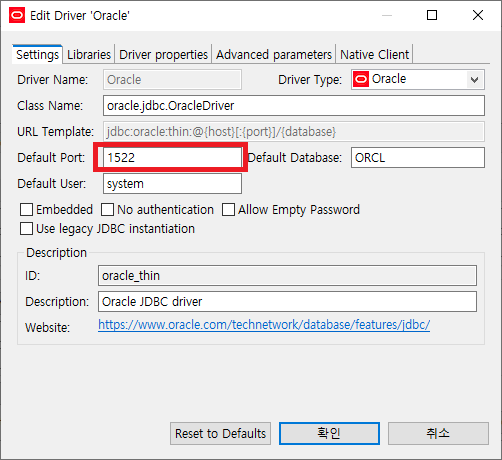Viewport: 502px width, 460px height.
Task: Select the Native Client tab
Action: click(374, 54)
